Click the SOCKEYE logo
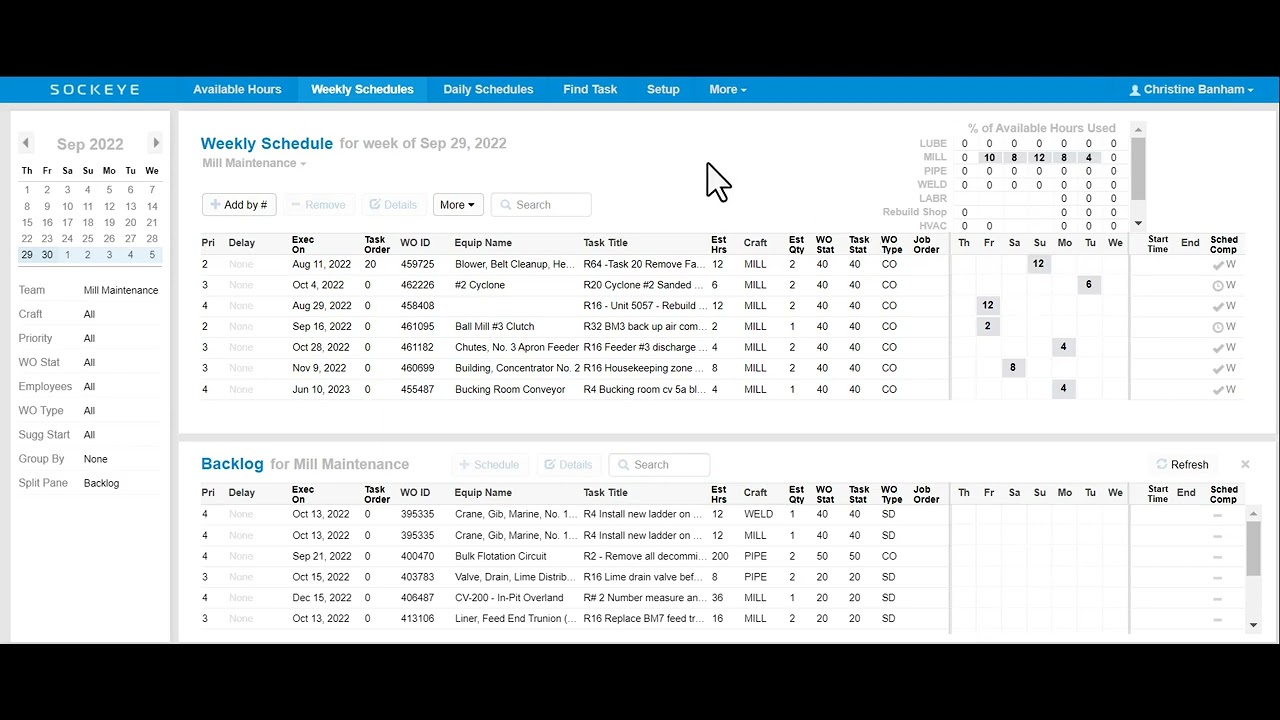 click(x=95, y=90)
